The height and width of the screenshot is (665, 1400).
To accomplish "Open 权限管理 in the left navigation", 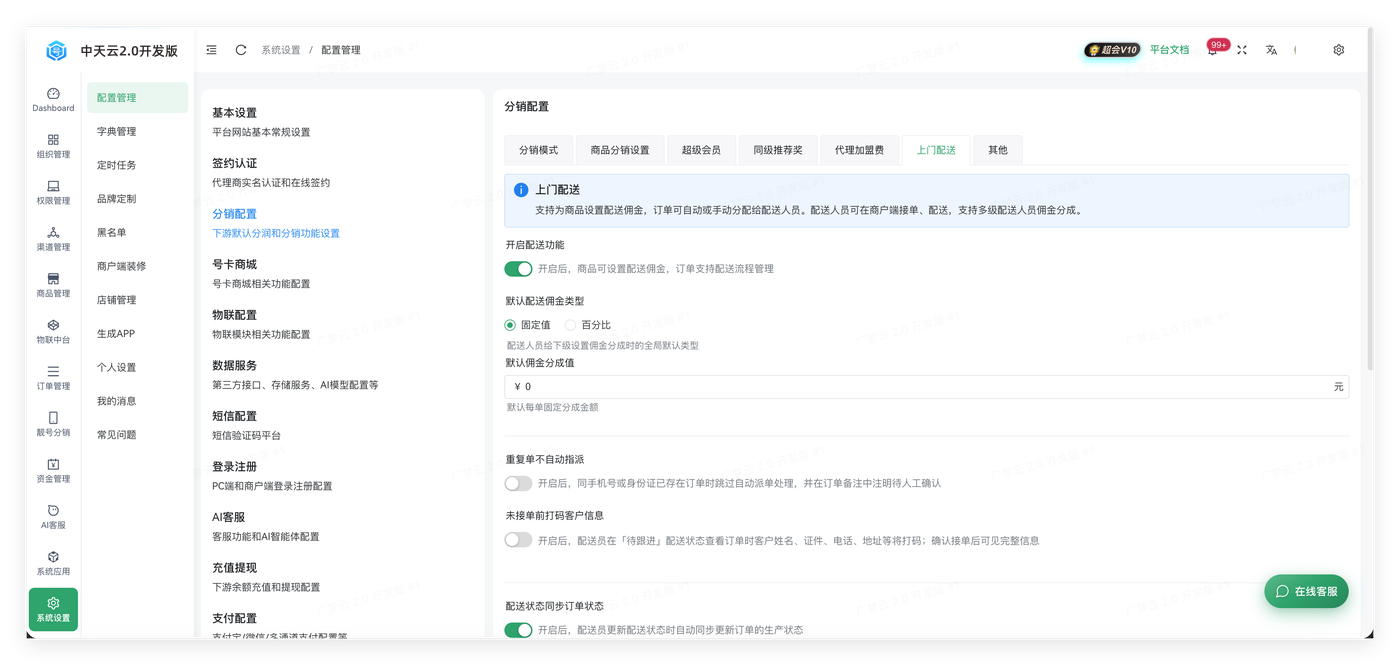I will click(53, 192).
